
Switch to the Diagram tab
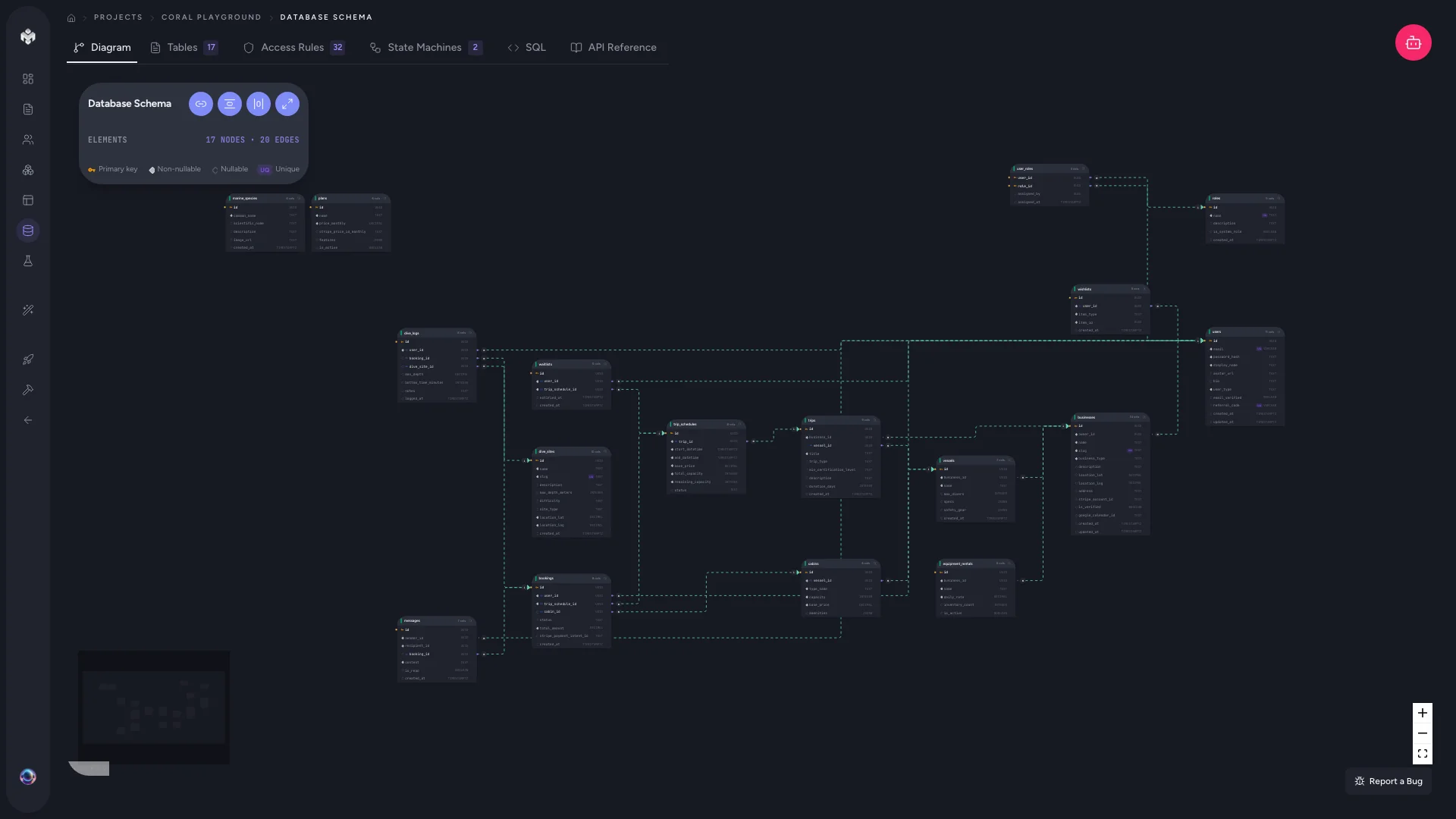(102, 47)
